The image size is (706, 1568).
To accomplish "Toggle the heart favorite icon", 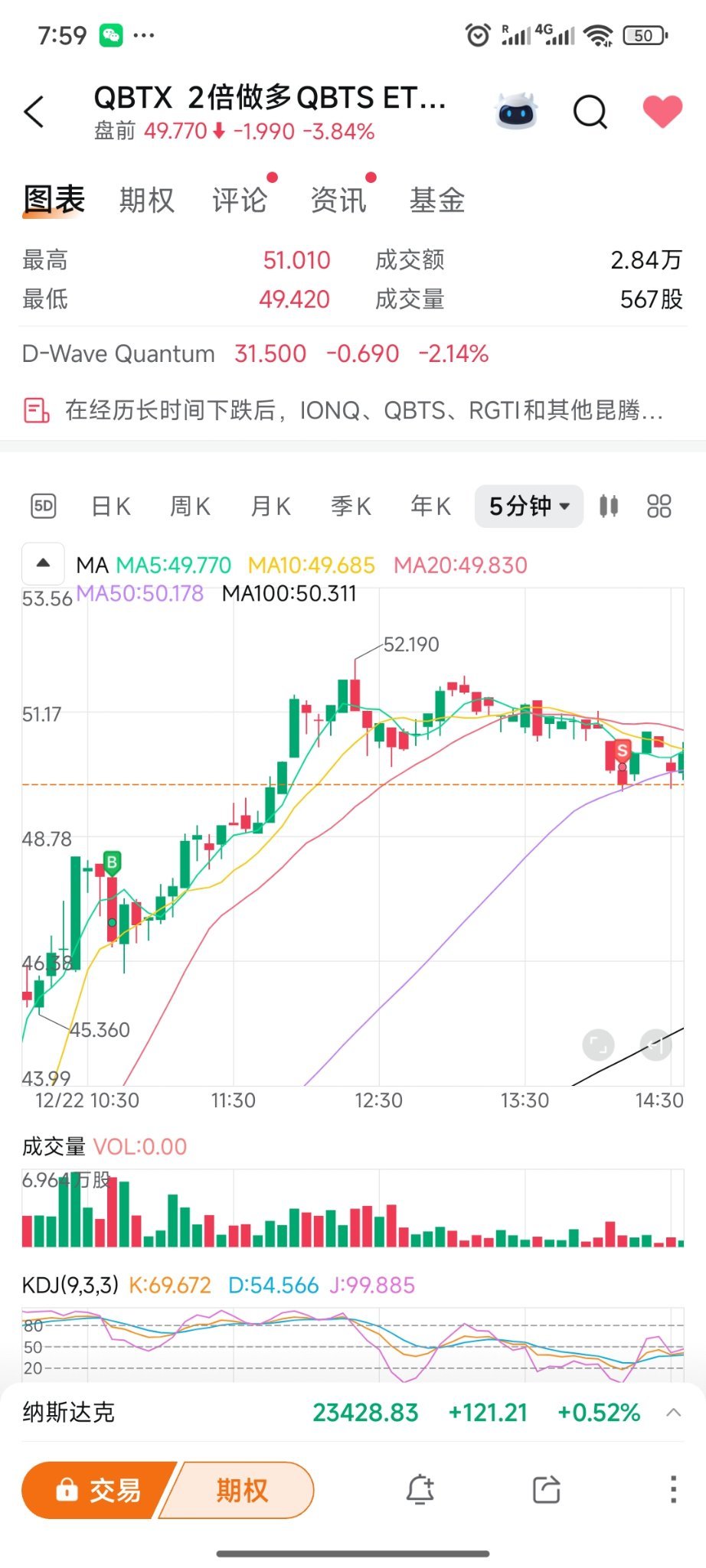I will click(662, 112).
